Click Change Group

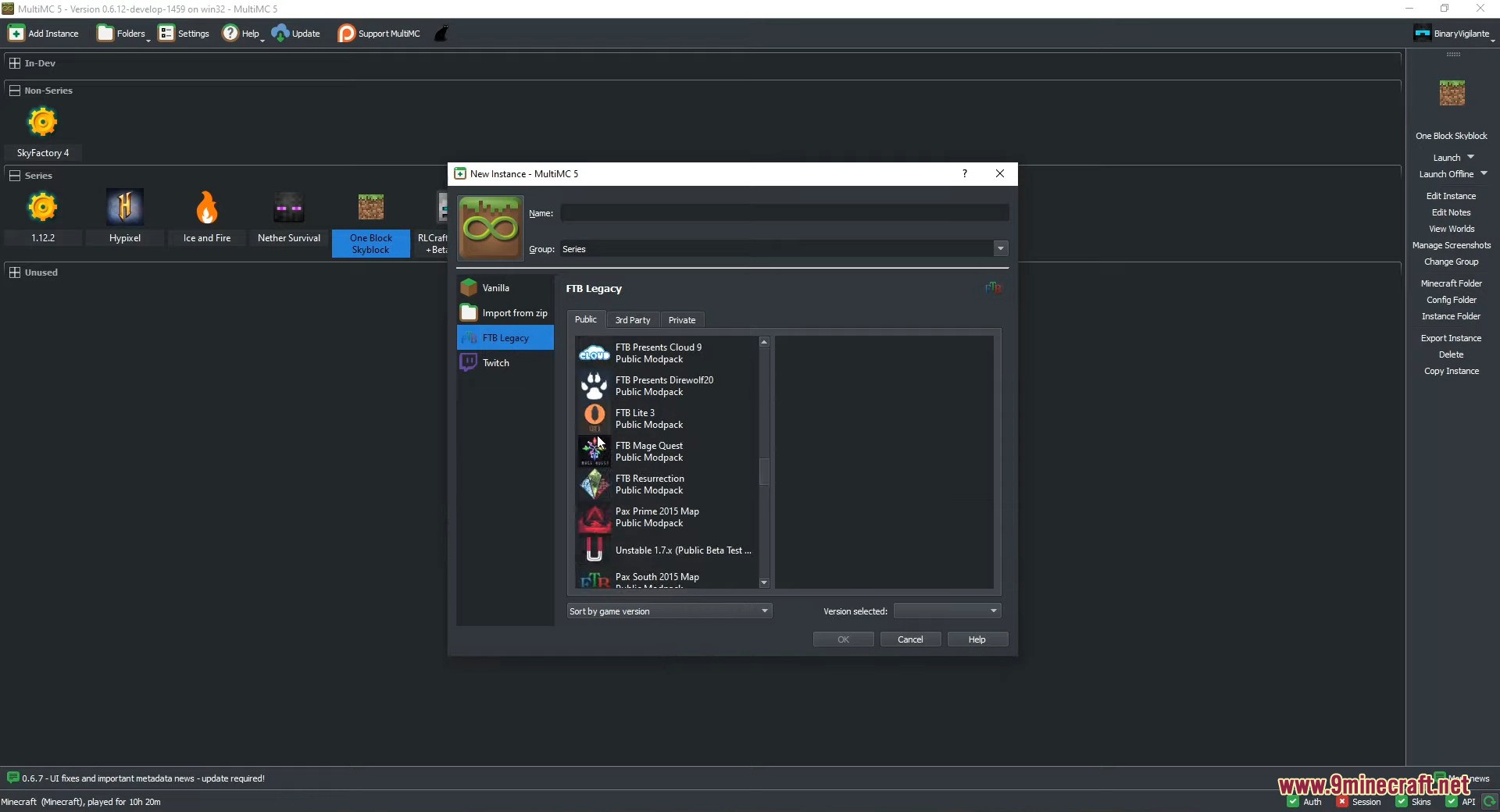click(1451, 262)
